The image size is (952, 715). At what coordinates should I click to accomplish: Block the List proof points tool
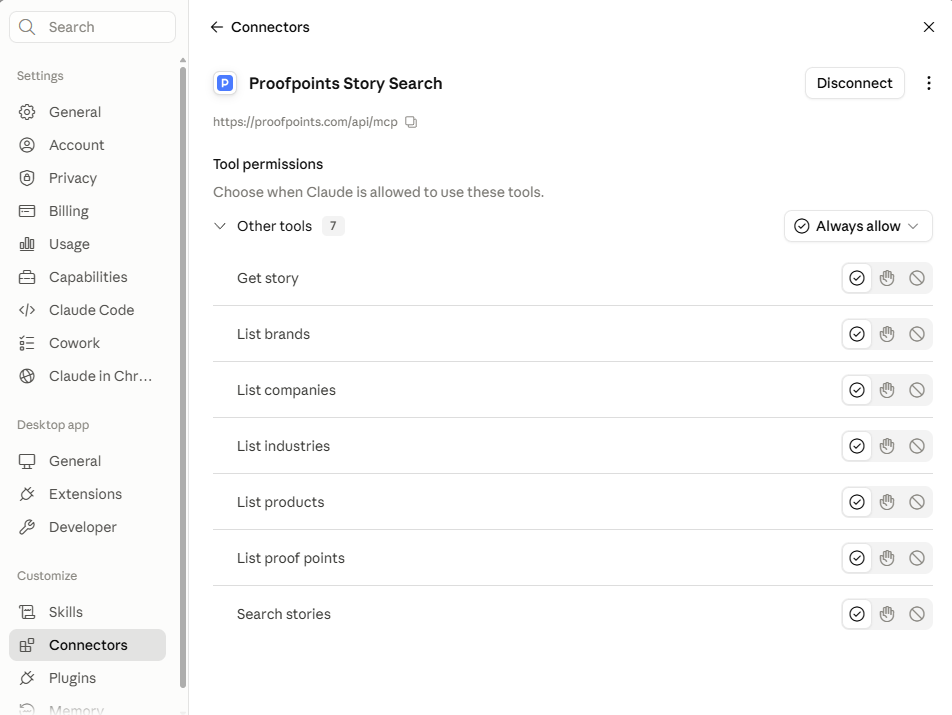tap(917, 558)
